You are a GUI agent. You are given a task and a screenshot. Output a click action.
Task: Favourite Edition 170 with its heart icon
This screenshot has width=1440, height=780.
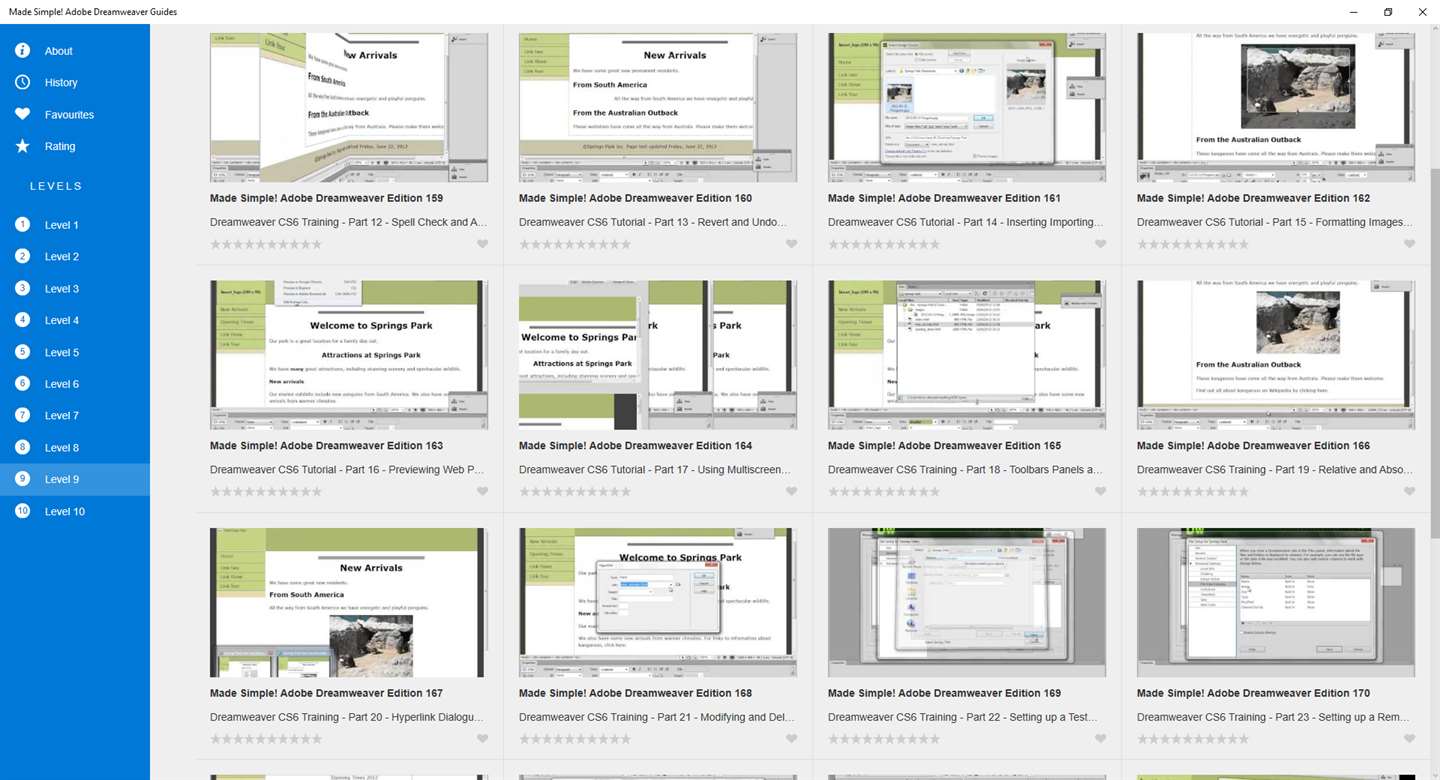[x=1409, y=739]
